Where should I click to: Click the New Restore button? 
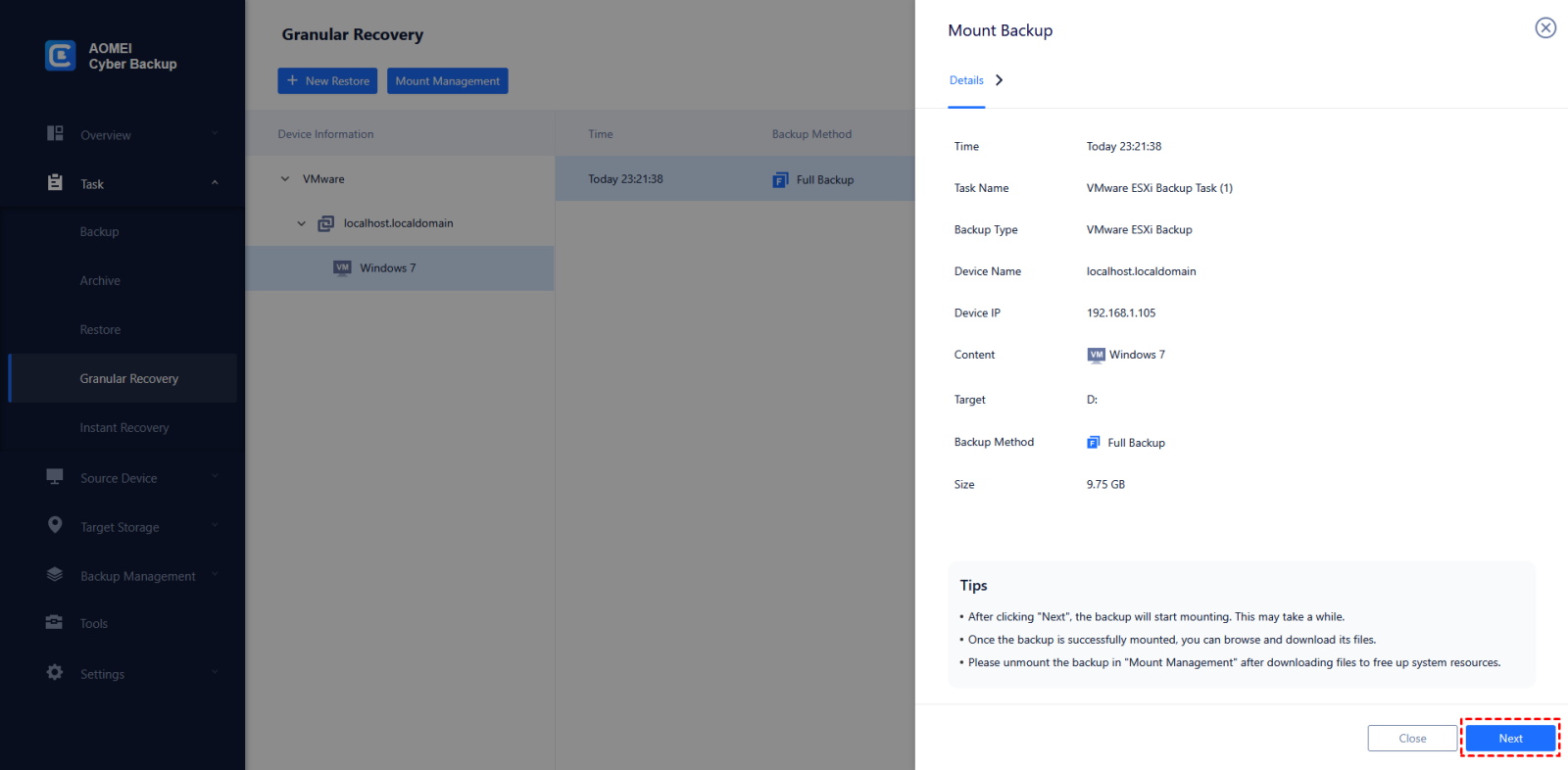(x=327, y=80)
